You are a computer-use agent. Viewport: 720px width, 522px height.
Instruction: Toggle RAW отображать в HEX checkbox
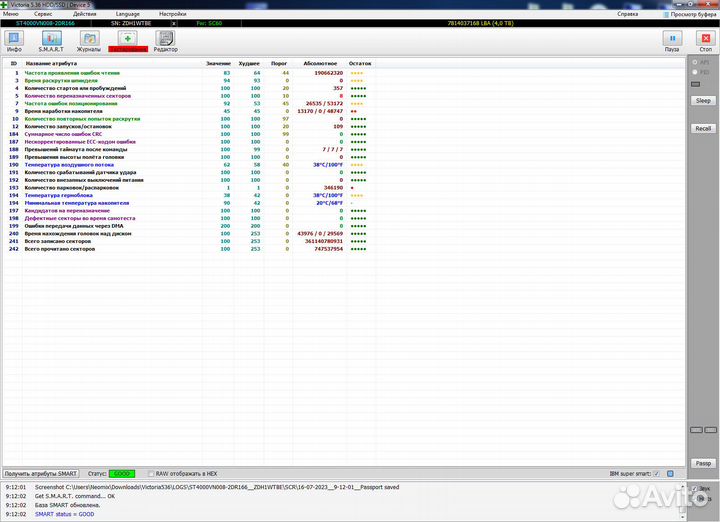(151, 473)
